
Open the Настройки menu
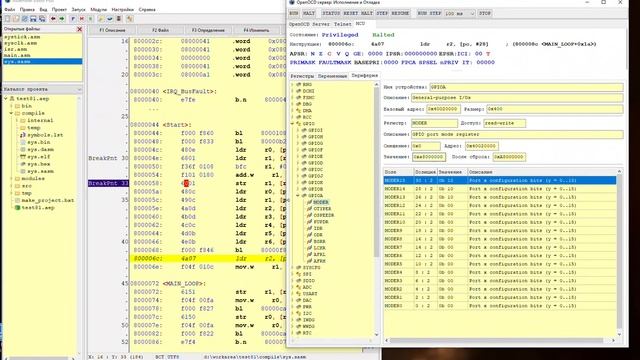click(122, 9)
